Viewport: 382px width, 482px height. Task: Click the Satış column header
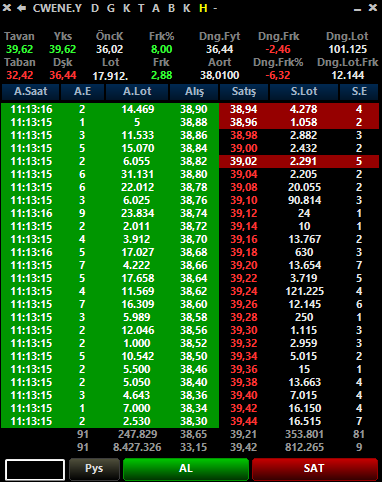click(244, 92)
